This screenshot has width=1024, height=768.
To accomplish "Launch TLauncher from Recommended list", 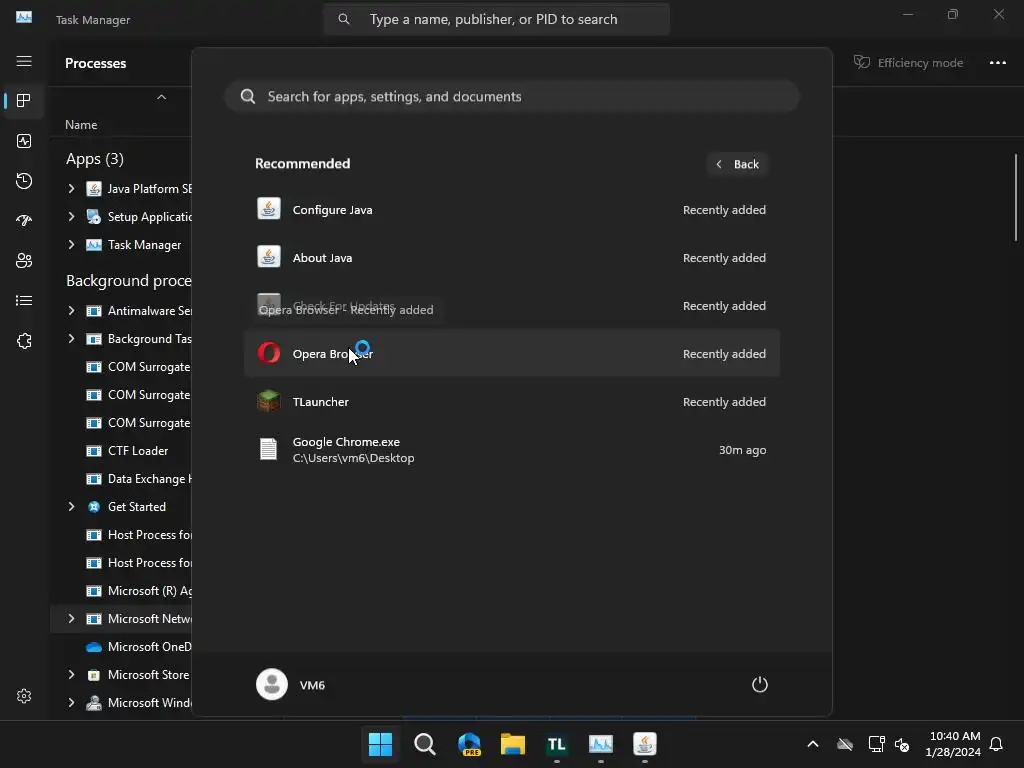I will [x=512, y=402].
